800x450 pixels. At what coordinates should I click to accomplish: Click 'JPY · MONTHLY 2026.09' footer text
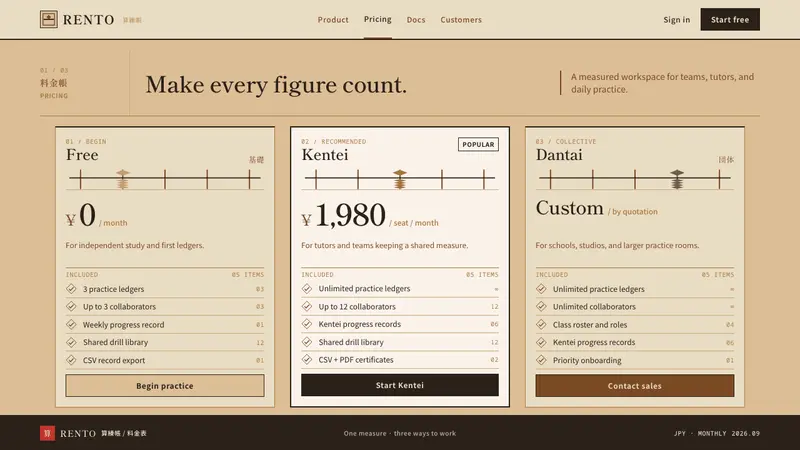[717, 433]
